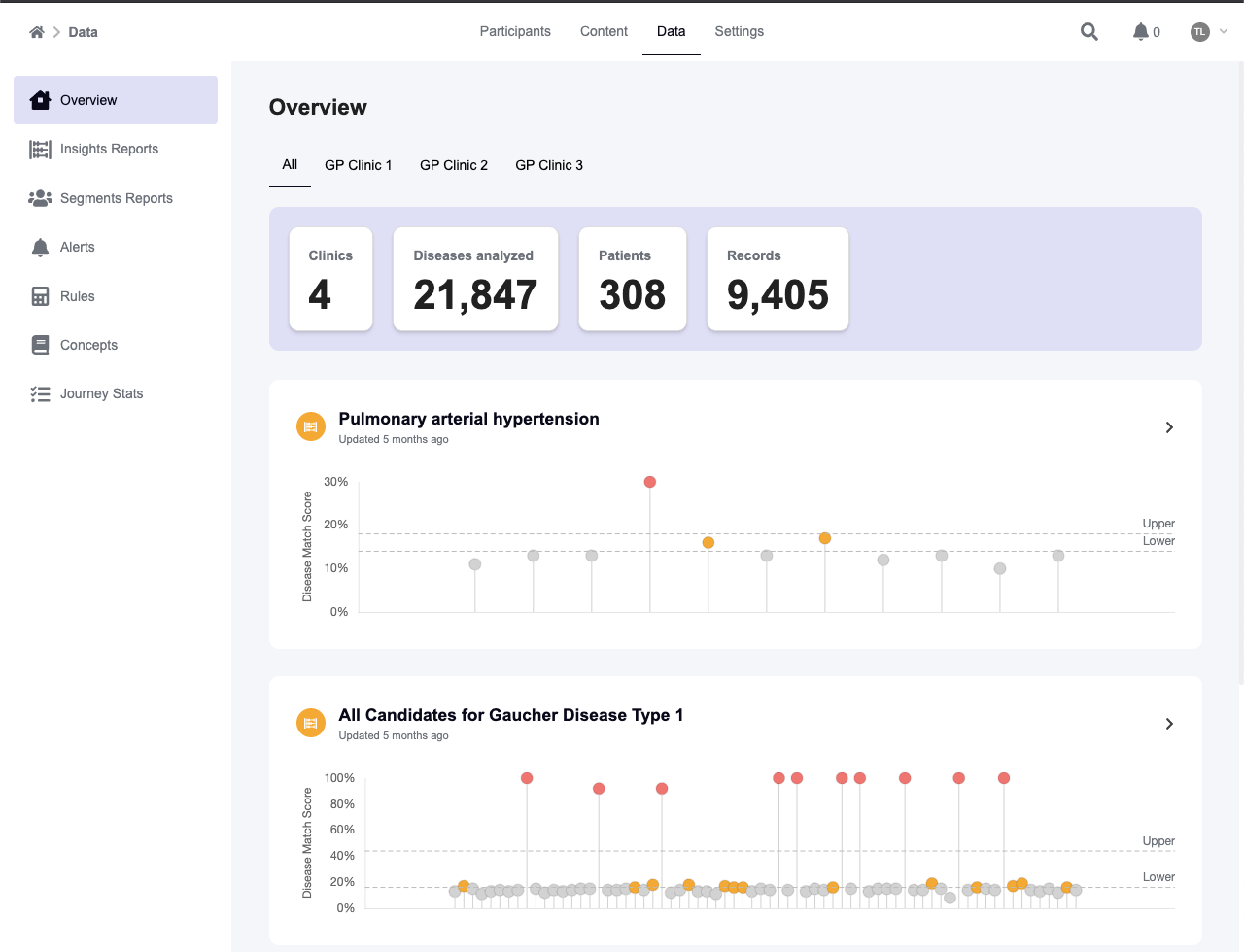Open the Settings top navigation item
The width and height of the screenshot is (1244, 952).
(739, 31)
